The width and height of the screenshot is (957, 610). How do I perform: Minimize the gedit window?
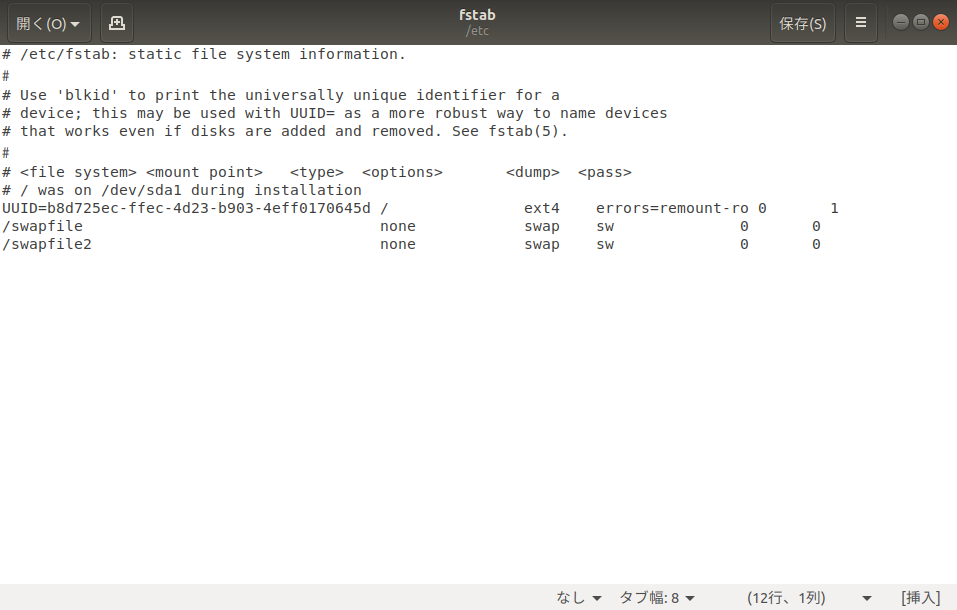click(900, 20)
